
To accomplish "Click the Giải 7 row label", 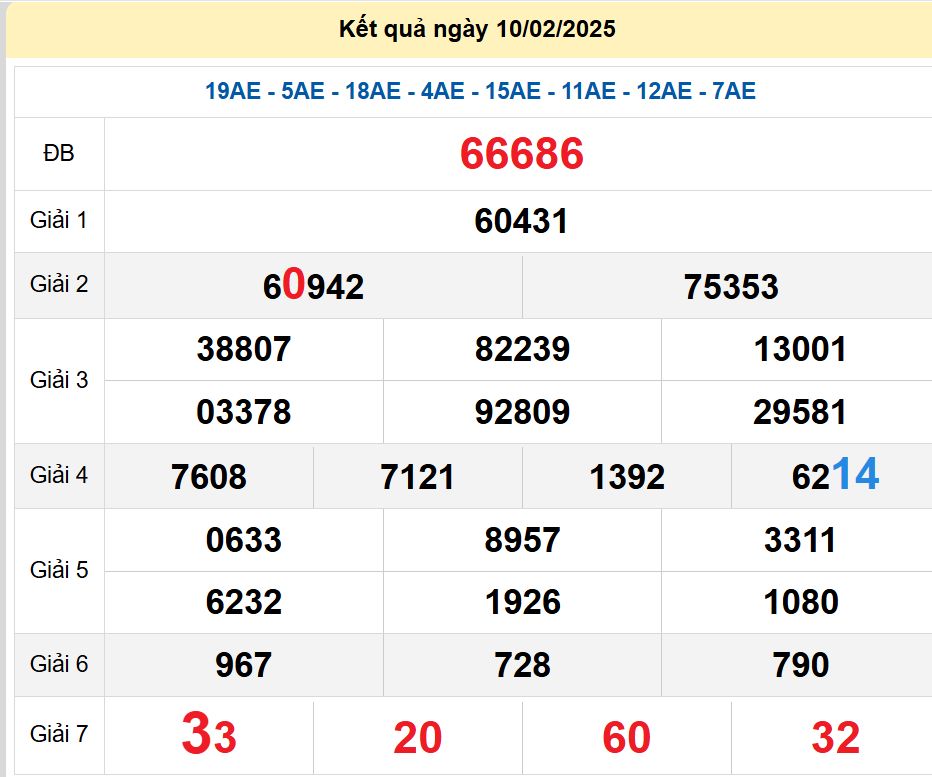I will (59, 735).
